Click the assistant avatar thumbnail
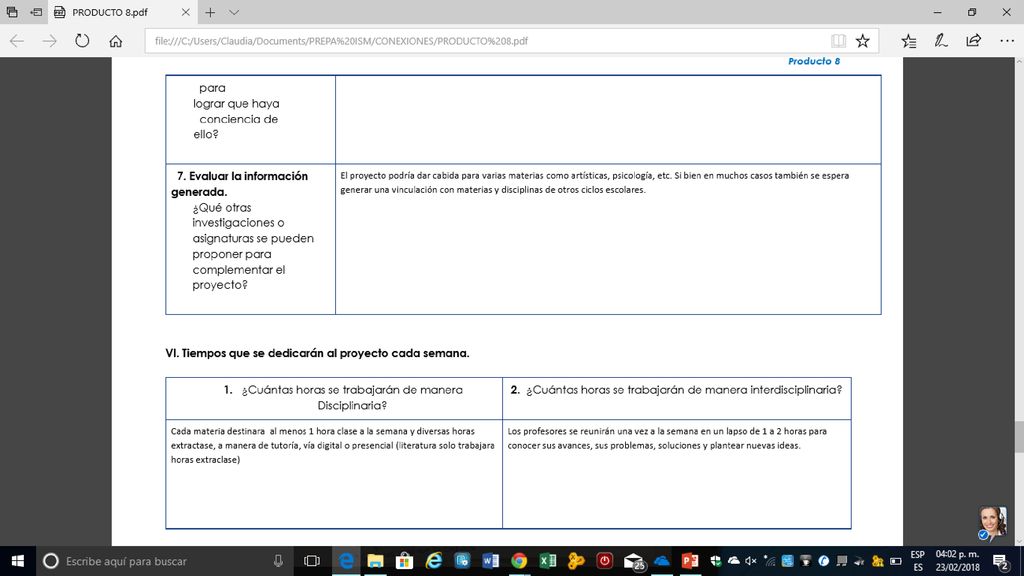This screenshot has height=576, width=1024. tap(992, 523)
